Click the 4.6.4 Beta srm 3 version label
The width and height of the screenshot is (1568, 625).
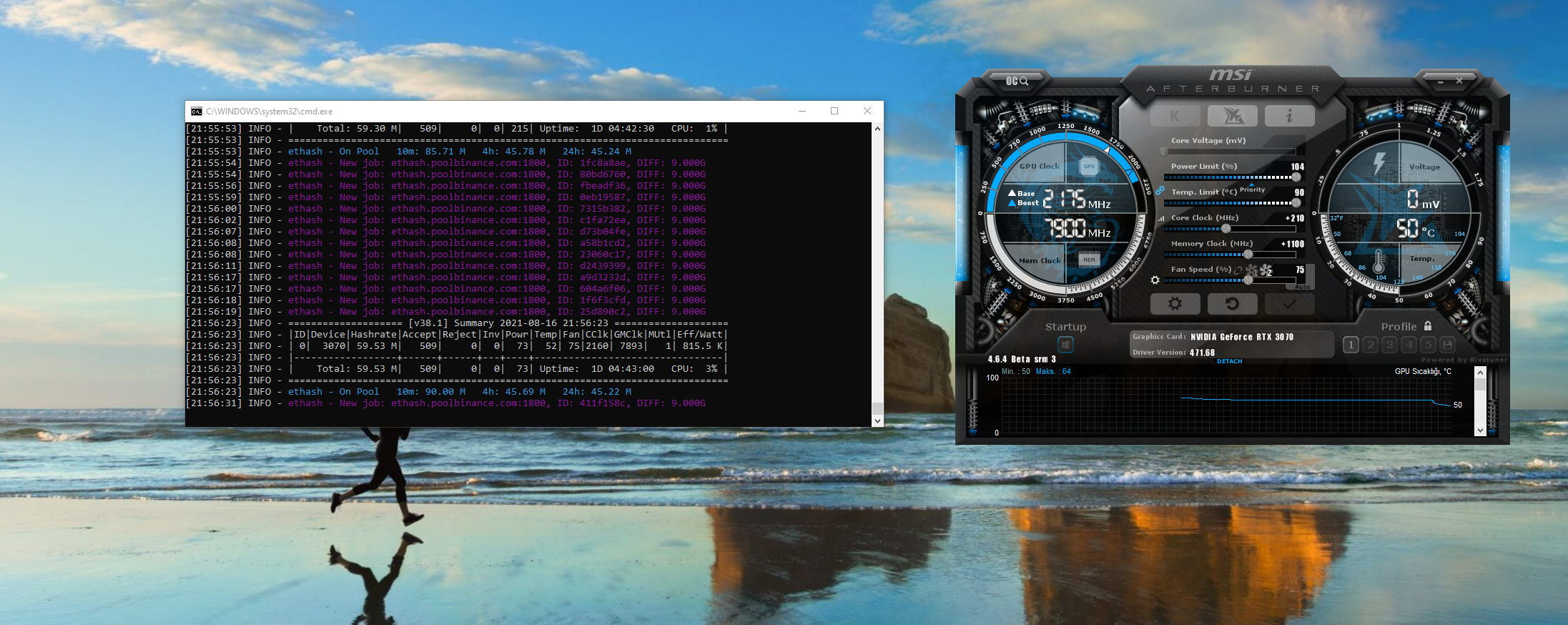(1022, 359)
